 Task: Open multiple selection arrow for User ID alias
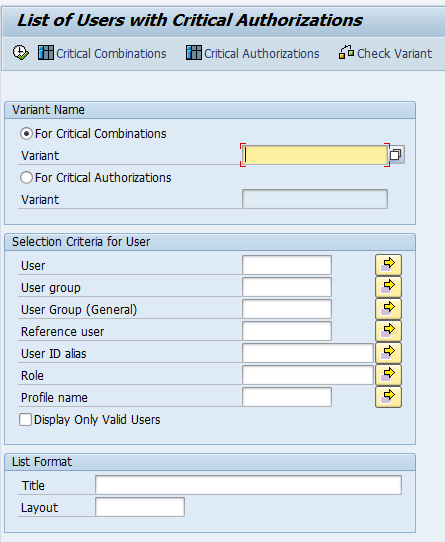[x=388, y=353]
